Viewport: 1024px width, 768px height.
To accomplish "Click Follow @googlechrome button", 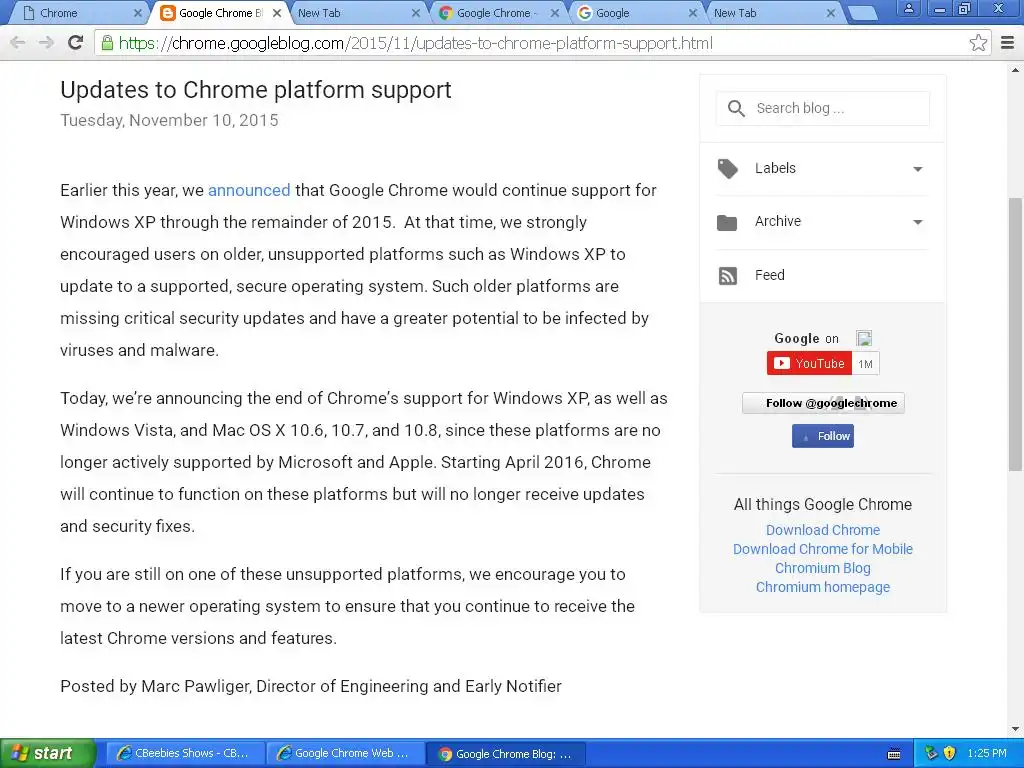I will coord(823,403).
